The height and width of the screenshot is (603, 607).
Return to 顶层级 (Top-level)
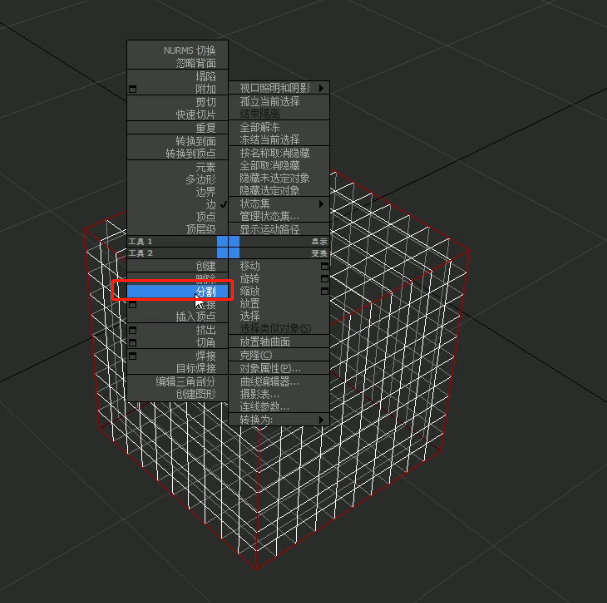[201, 229]
